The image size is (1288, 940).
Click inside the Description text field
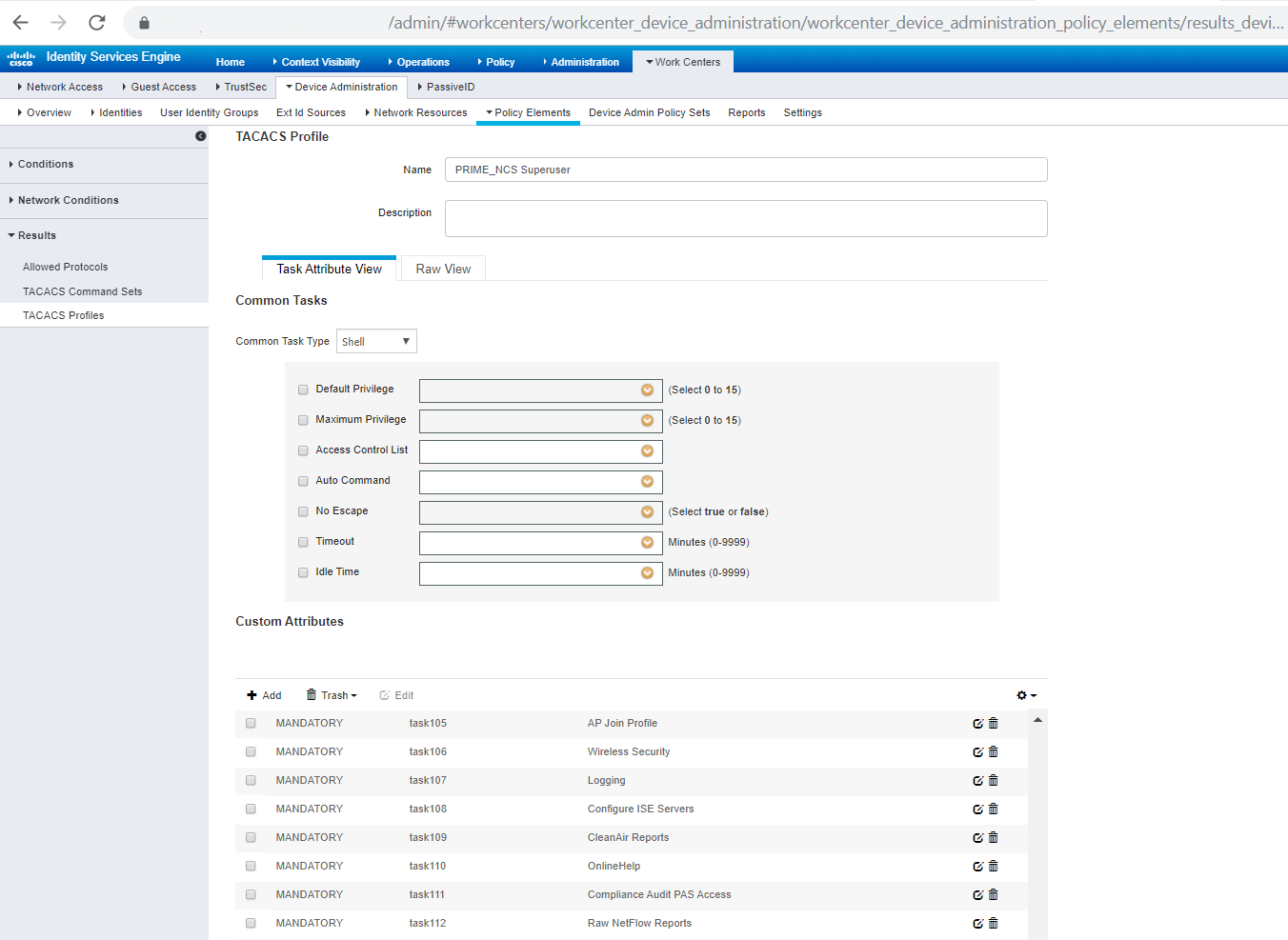click(746, 218)
